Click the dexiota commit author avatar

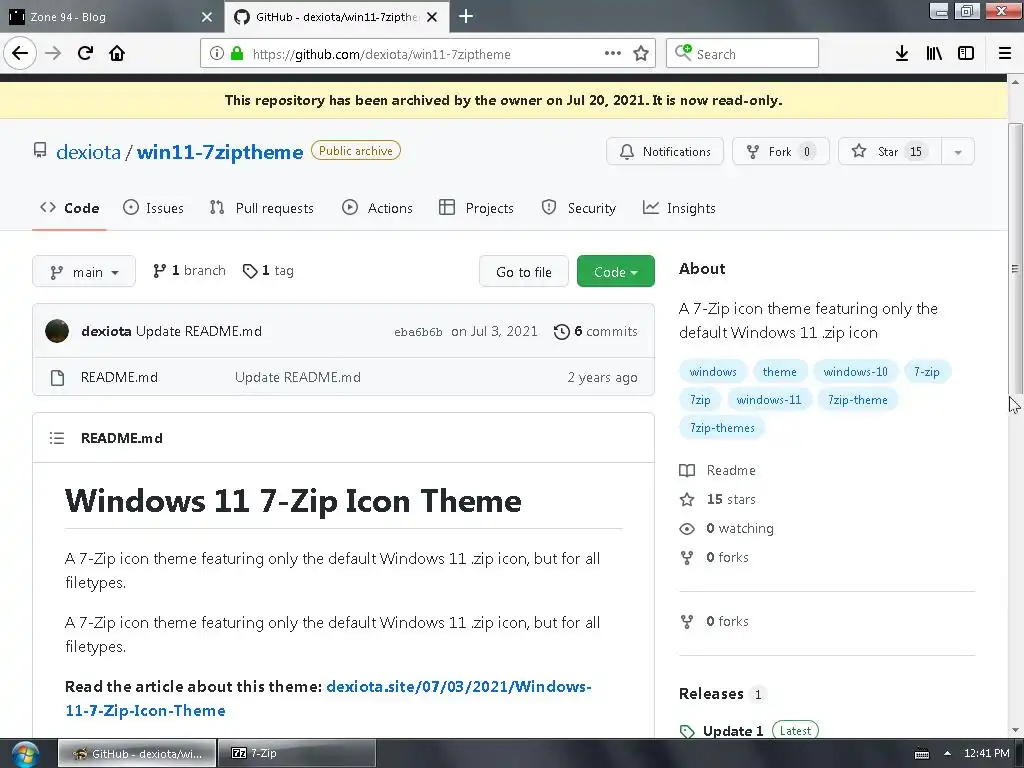tap(57, 331)
